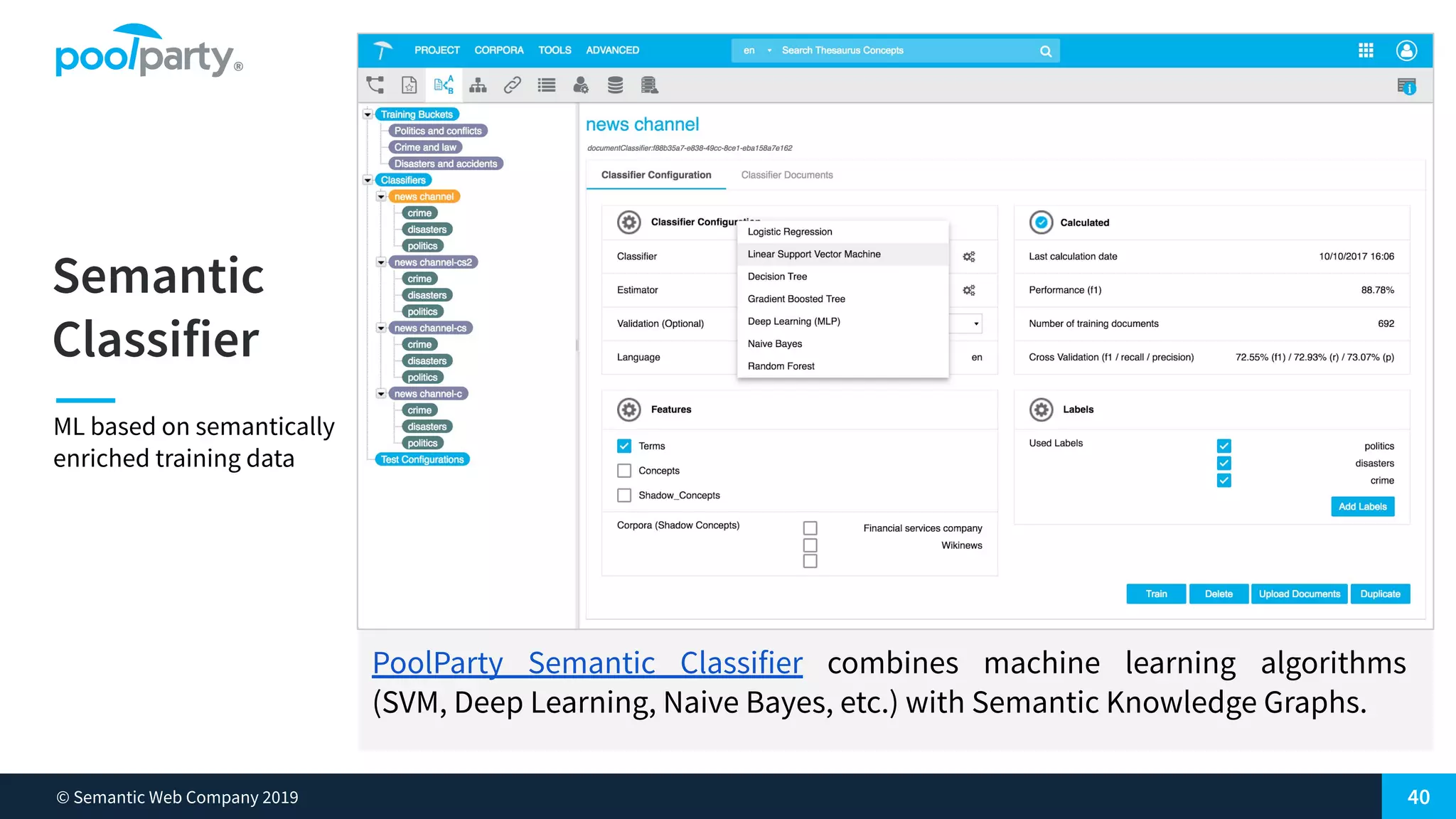This screenshot has height=819, width=1456.
Task: Click the cloud server toolbar icon
Action: 649,85
